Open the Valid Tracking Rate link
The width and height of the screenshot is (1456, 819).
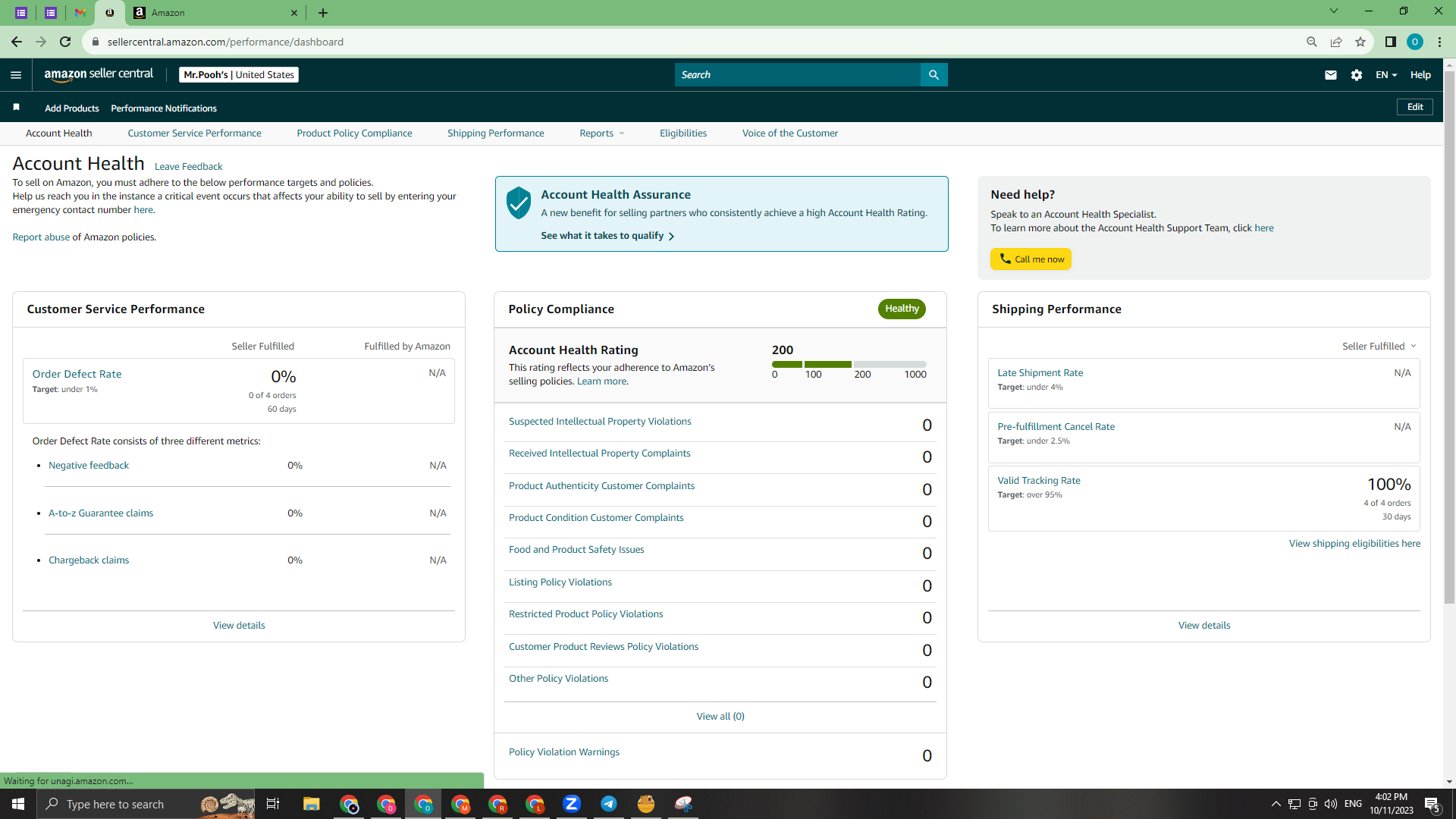coord(1039,480)
